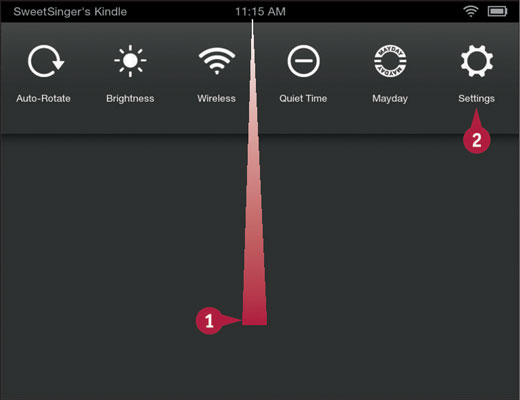The width and height of the screenshot is (520, 400).
Task: Tap the battery indicator in the status bar
Action: click(497, 12)
